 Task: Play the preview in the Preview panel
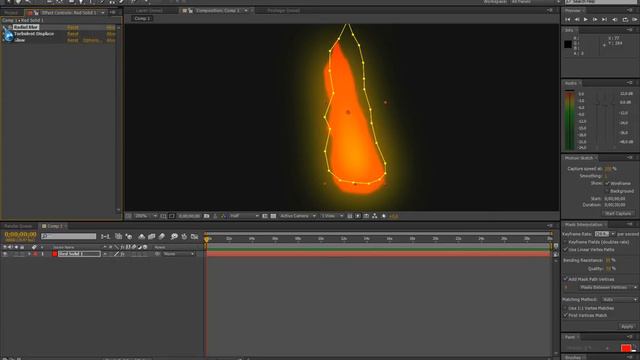click(x=586, y=19)
